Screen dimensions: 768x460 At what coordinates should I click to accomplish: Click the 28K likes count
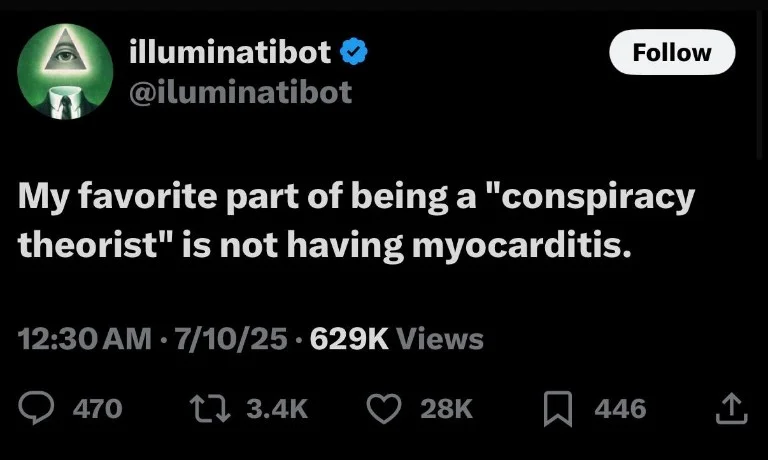click(445, 408)
